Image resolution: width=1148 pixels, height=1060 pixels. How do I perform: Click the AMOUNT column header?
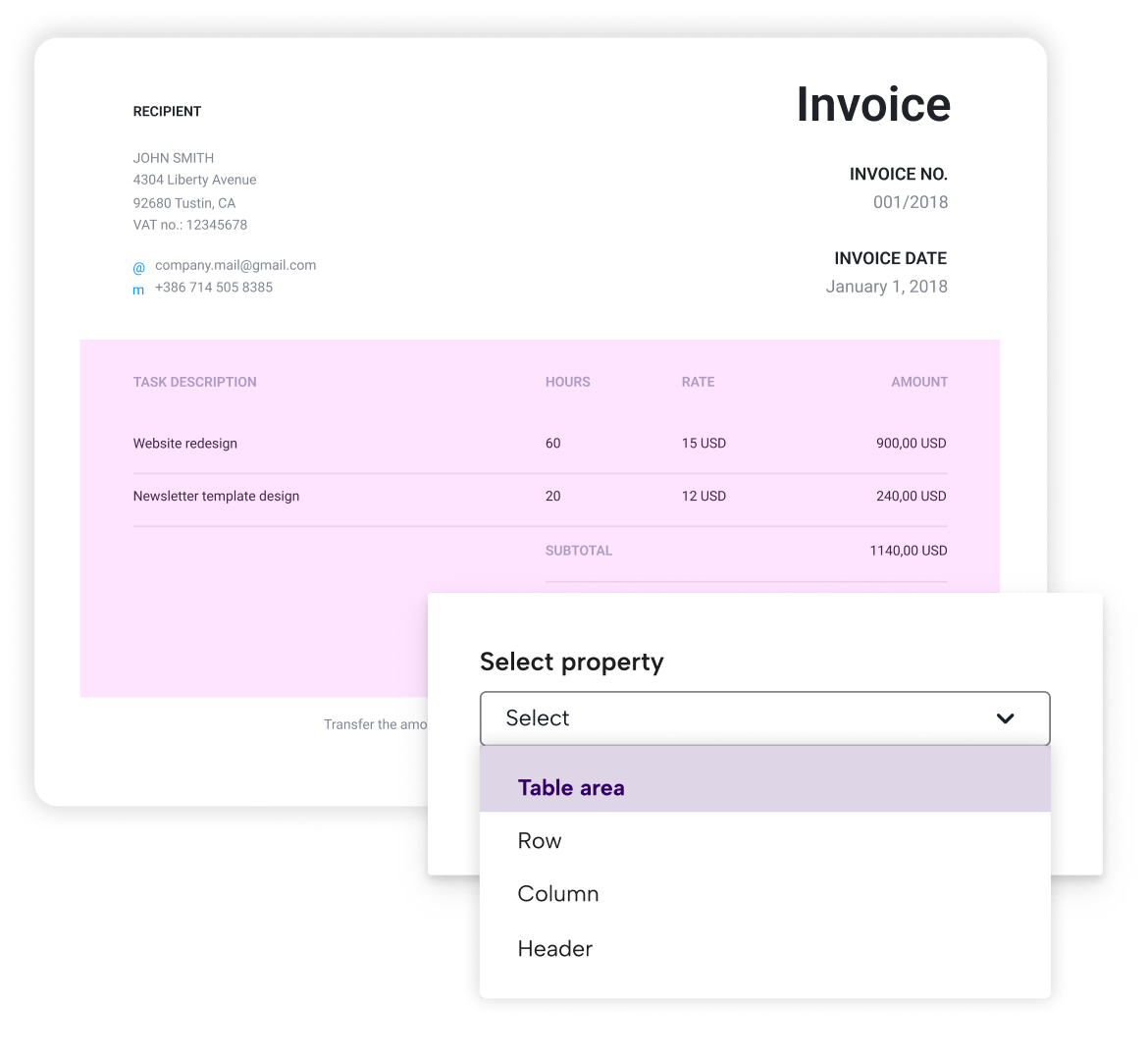click(x=919, y=382)
